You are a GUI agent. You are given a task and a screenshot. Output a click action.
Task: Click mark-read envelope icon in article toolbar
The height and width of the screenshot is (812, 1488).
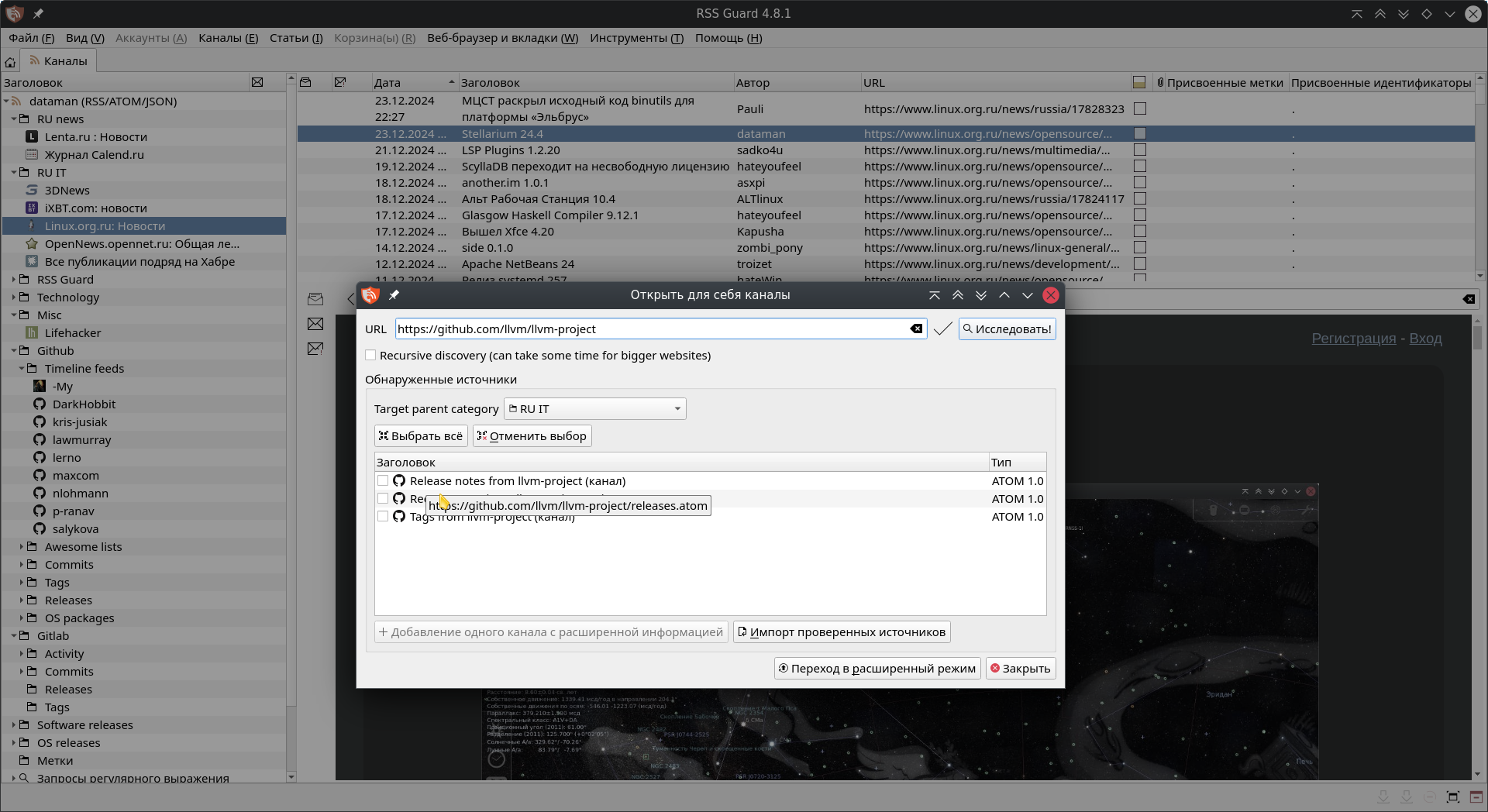315,299
